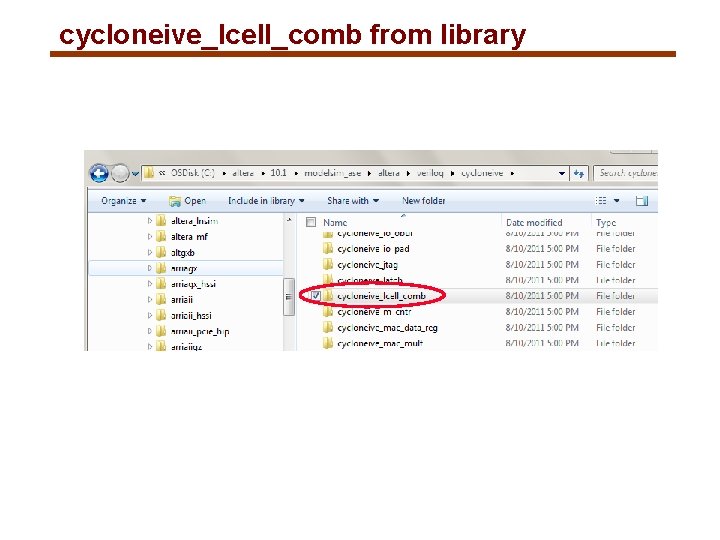Open the view options dropdown arrow
Screen dimensions: 720x540
[617, 201]
